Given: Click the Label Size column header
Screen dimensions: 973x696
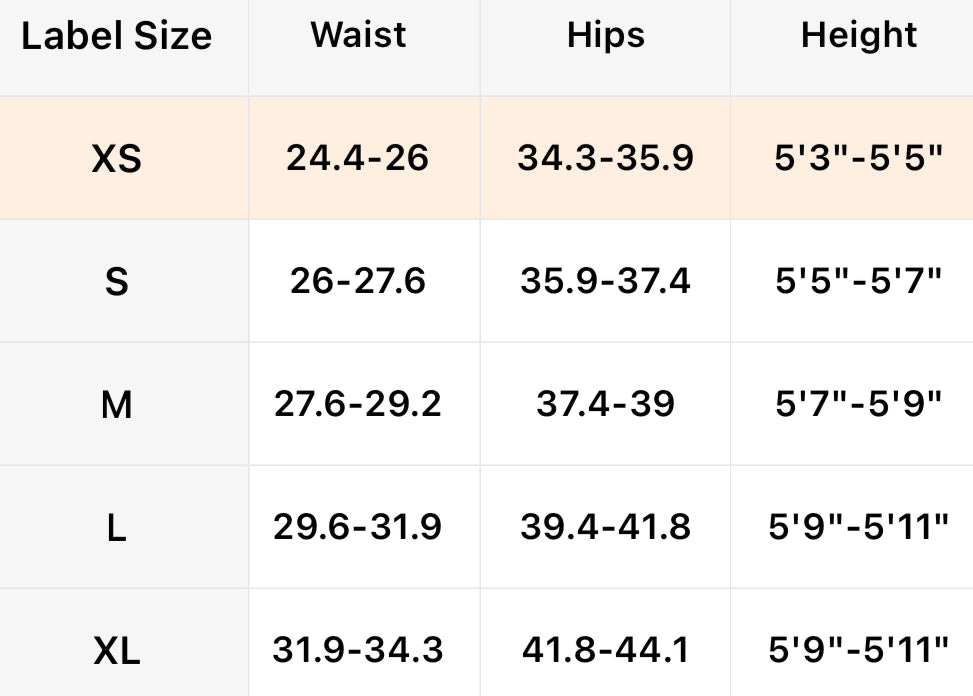Looking at the screenshot, I should 117,37.
